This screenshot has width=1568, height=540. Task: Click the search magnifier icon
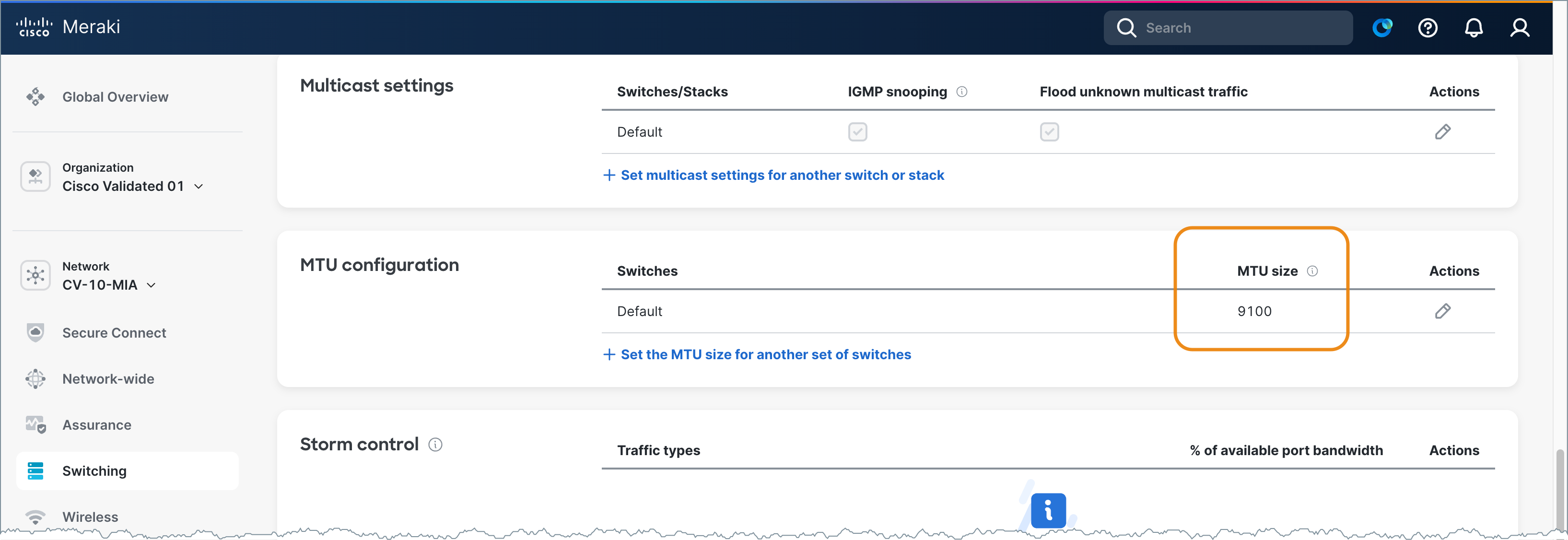tap(1126, 28)
